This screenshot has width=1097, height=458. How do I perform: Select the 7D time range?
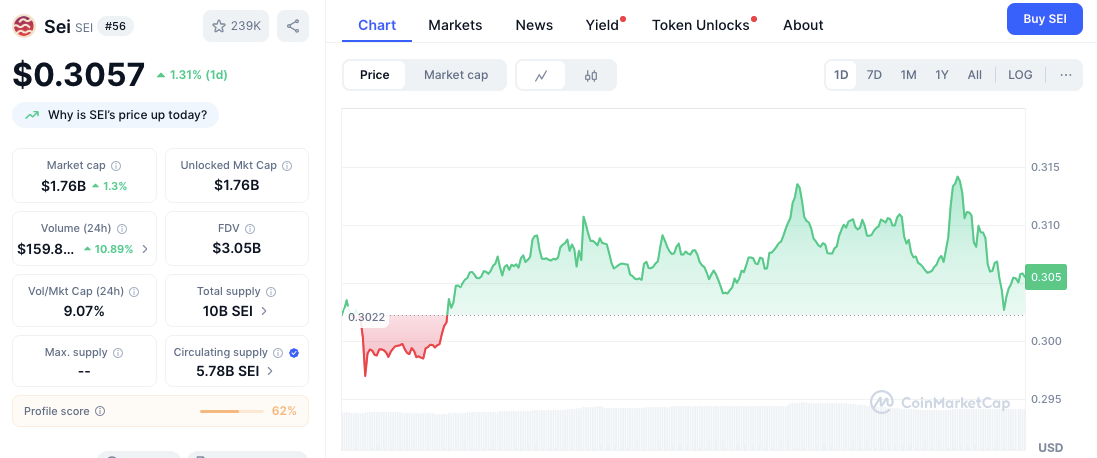874,75
